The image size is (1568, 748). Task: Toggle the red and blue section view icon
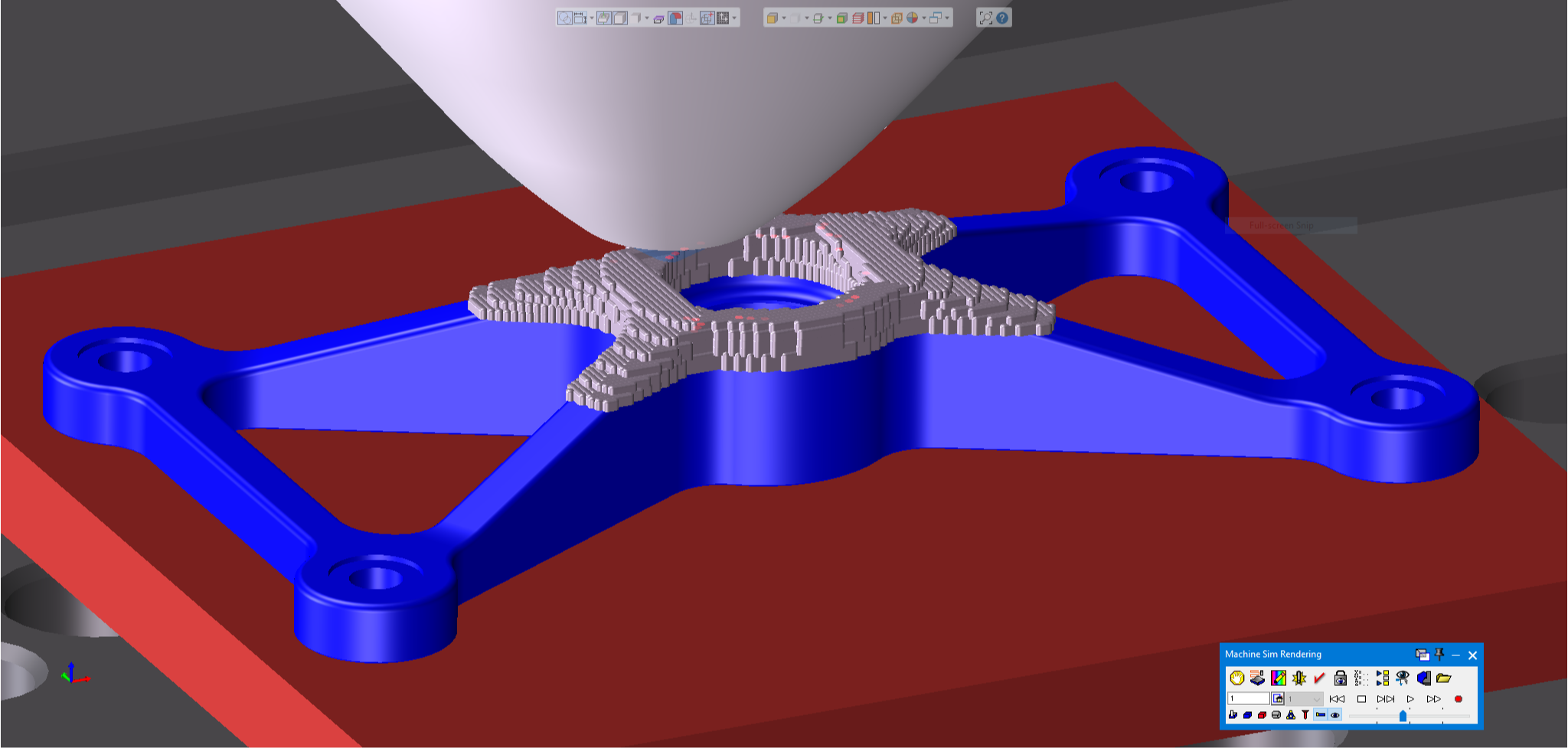pyautogui.click(x=675, y=18)
